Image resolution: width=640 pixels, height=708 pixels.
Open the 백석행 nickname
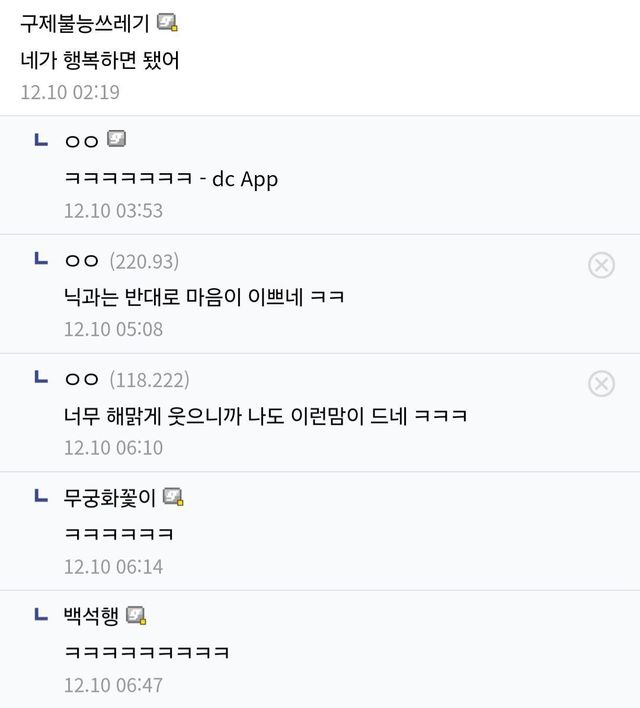(x=91, y=616)
